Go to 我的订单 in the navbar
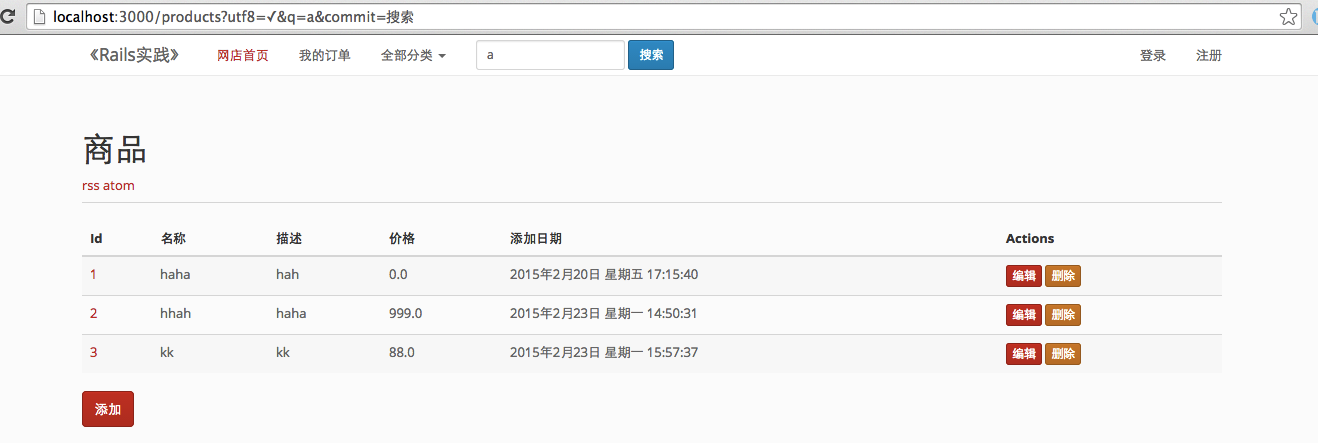Screen dimensions: 1318x443 coord(325,56)
